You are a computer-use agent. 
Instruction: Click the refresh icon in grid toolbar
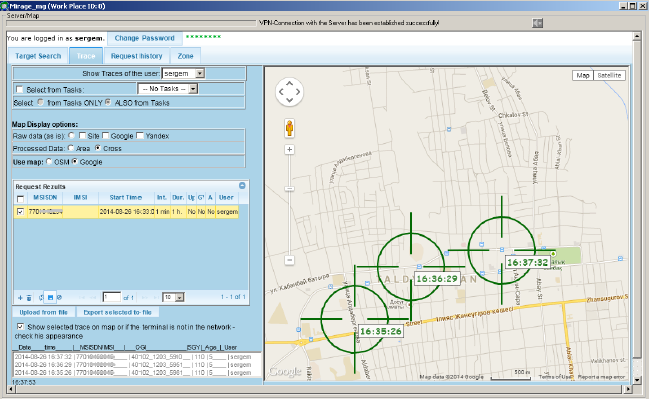click(41, 298)
